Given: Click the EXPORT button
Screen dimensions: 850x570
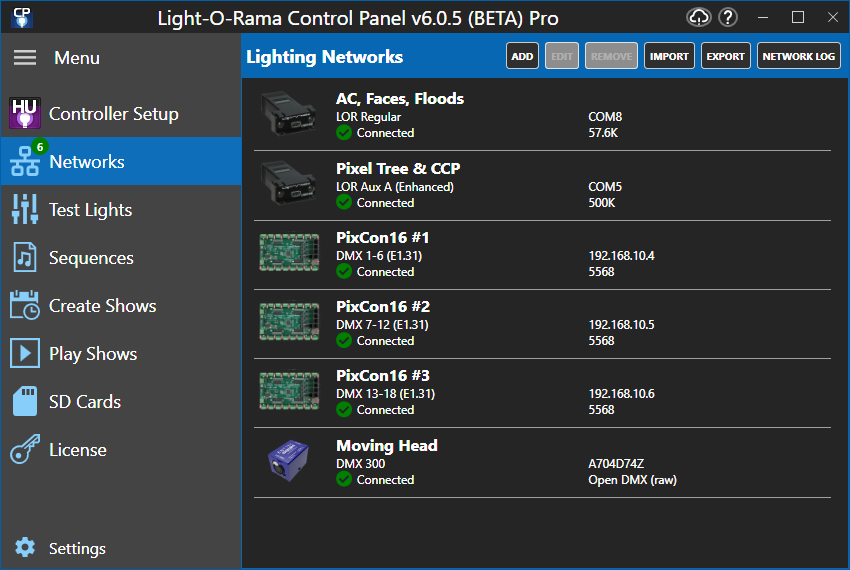Looking at the screenshot, I should coord(725,56).
